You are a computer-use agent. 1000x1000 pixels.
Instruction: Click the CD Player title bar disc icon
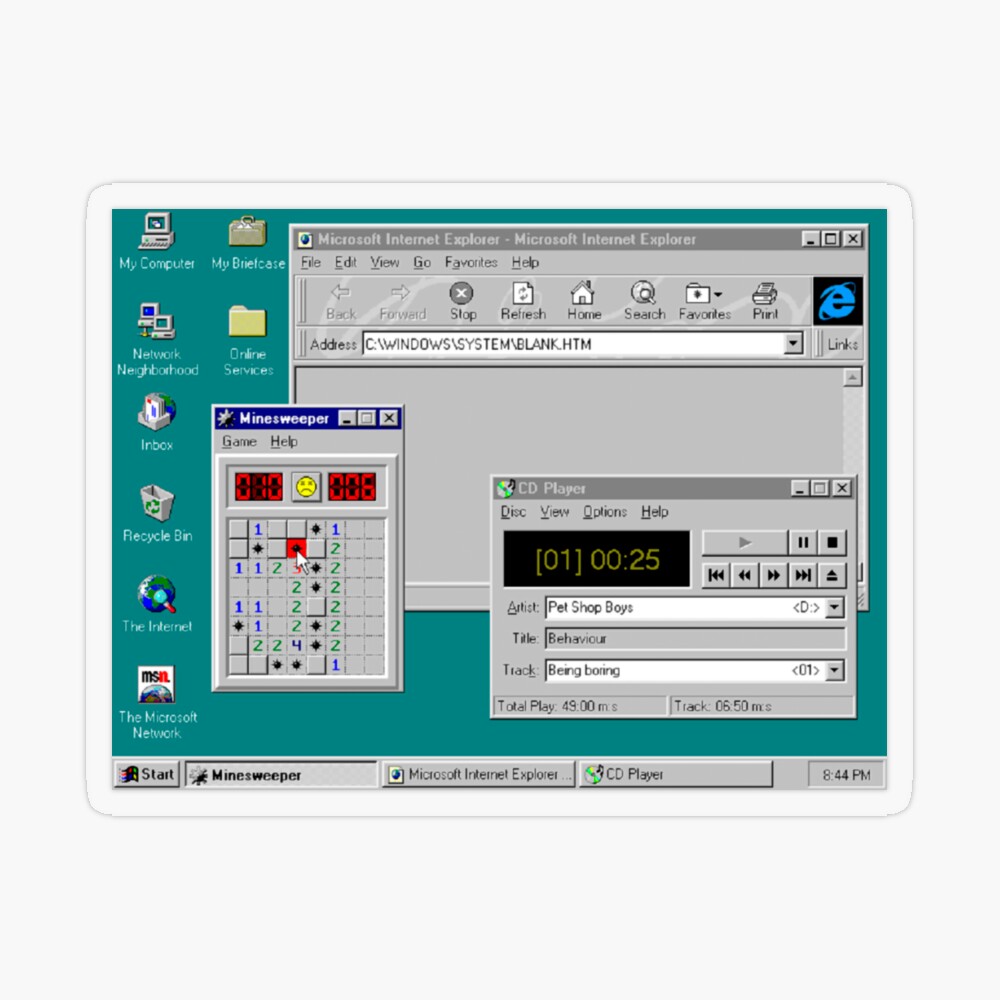coord(506,489)
